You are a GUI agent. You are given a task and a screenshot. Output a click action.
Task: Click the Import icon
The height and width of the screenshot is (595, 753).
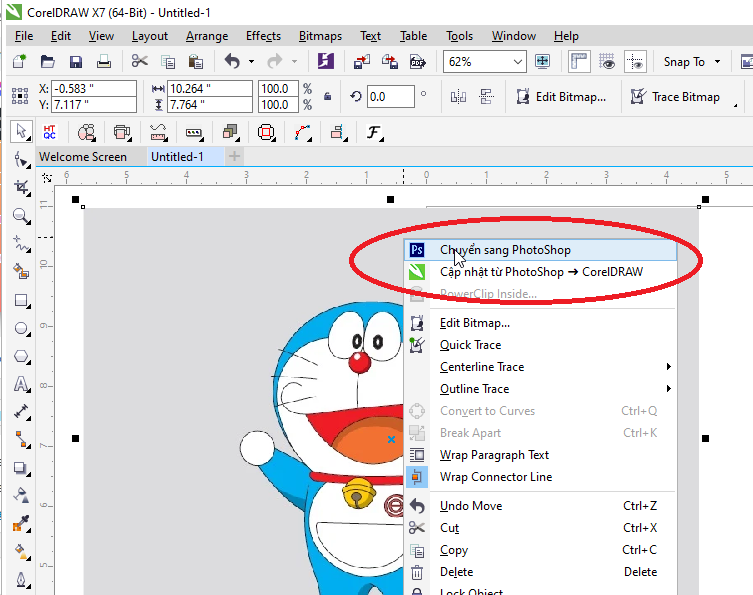tap(362, 61)
